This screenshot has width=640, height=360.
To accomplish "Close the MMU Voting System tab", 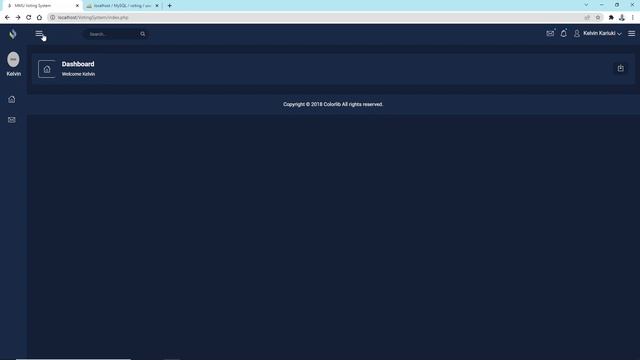I will pyautogui.click(x=77, y=6).
